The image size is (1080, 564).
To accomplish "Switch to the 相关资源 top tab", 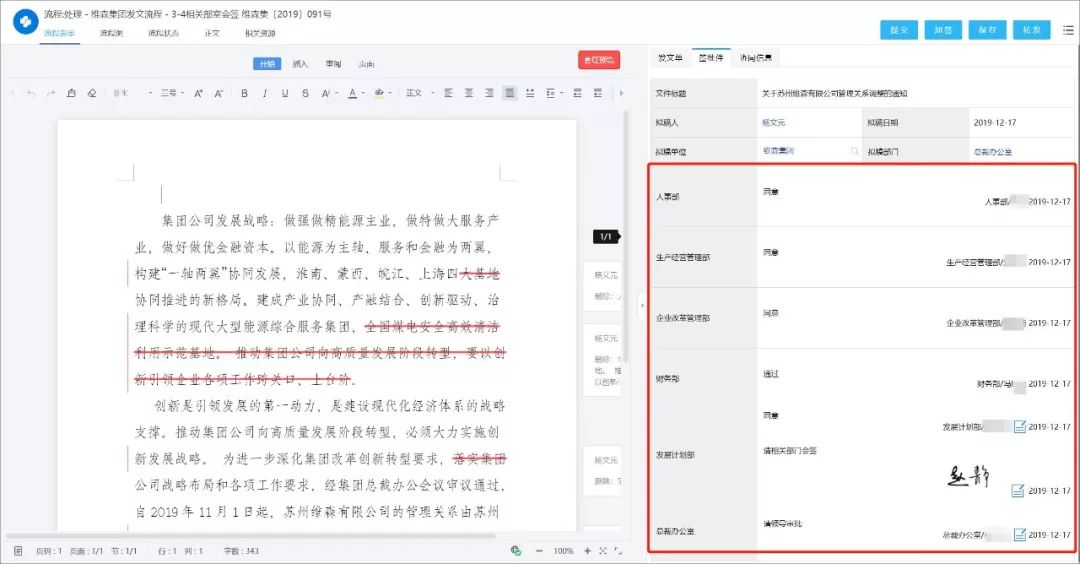I will [x=260, y=33].
